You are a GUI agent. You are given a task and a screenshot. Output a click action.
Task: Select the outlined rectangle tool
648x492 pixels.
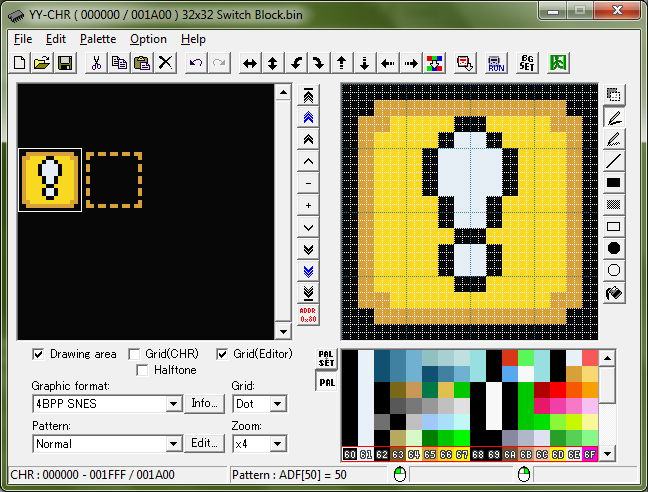click(x=614, y=226)
